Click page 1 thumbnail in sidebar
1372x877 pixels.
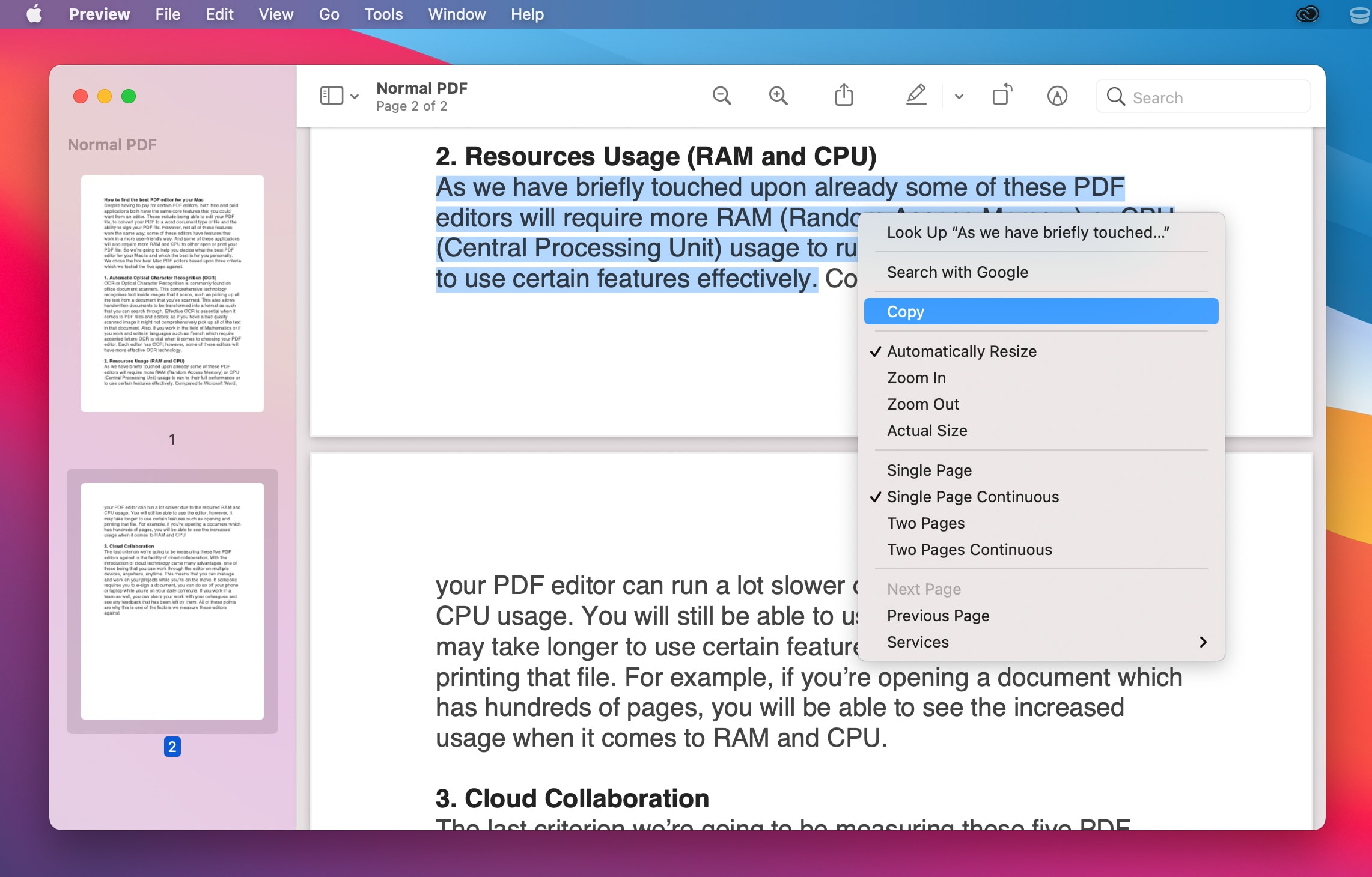pos(173,295)
